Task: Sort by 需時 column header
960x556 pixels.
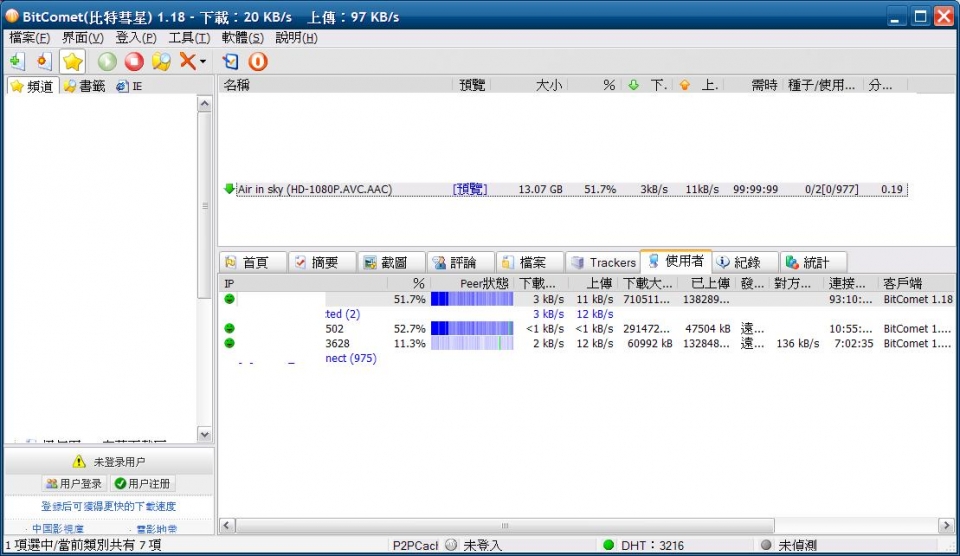Action: pyautogui.click(x=754, y=85)
